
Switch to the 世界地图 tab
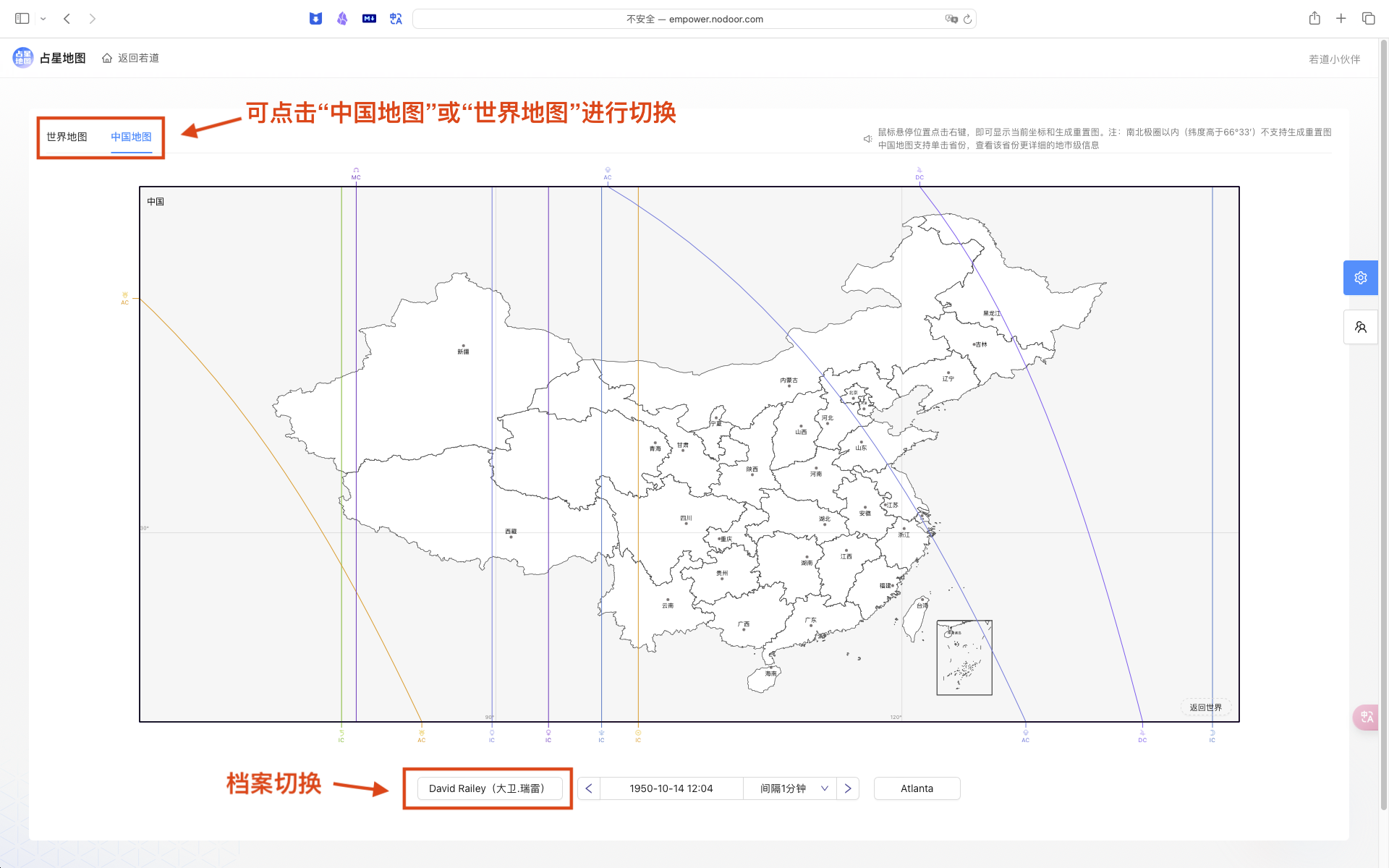tap(67, 137)
